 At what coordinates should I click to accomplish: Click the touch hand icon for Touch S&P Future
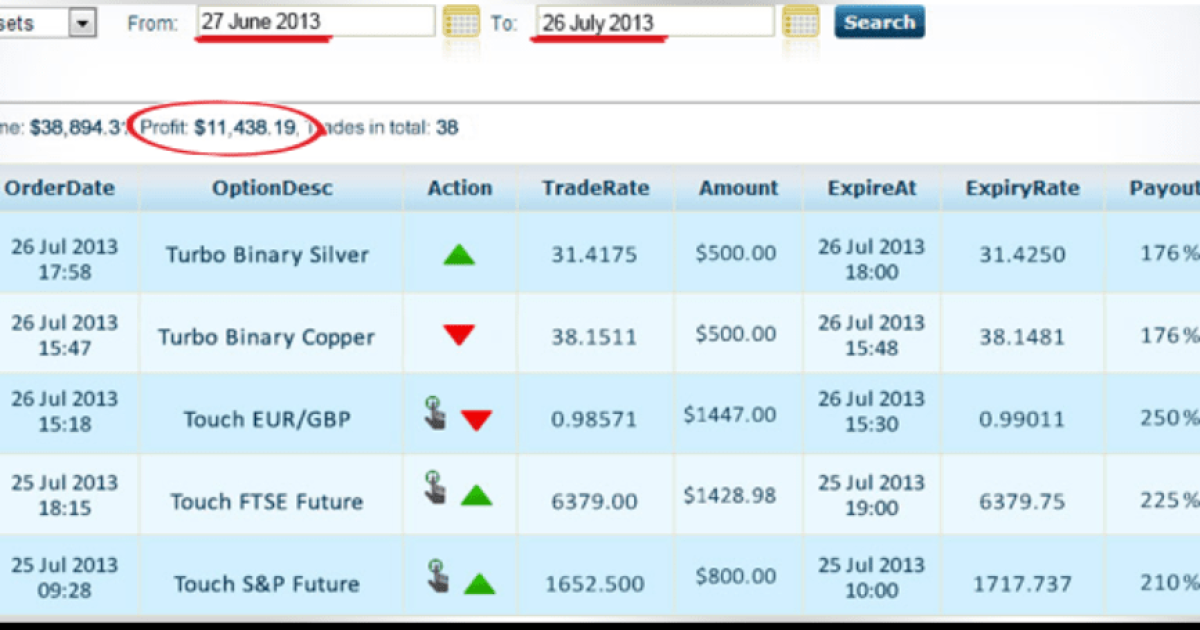[437, 576]
